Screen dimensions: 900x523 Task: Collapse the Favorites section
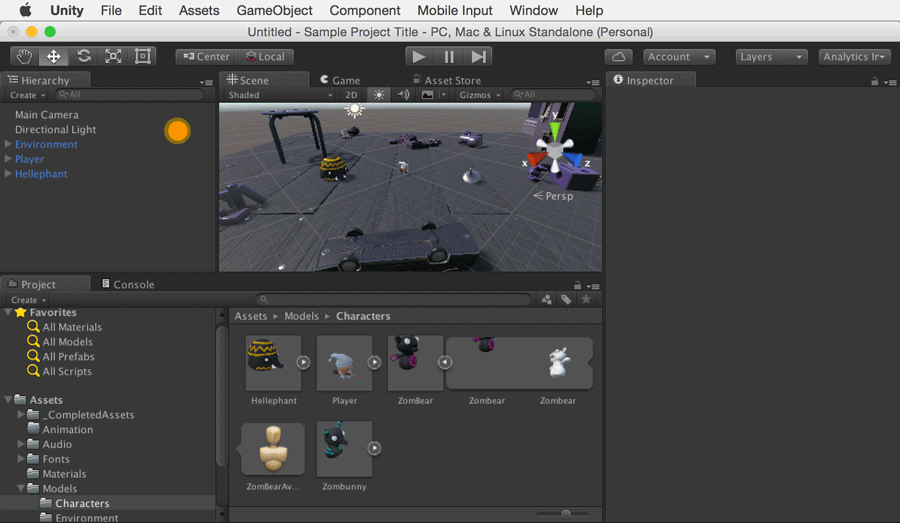point(8,312)
